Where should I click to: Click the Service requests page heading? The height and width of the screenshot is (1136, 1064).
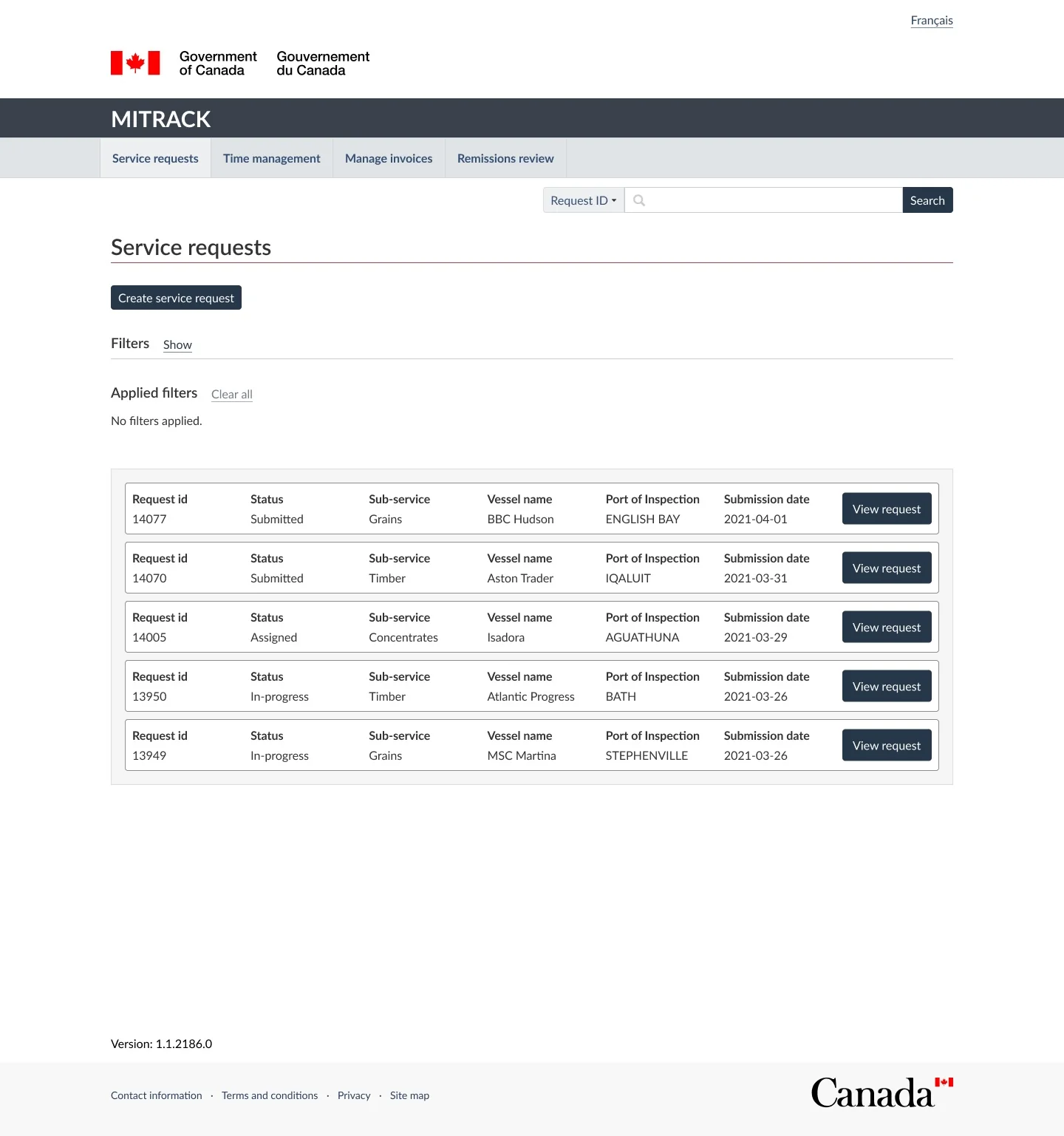191,248
